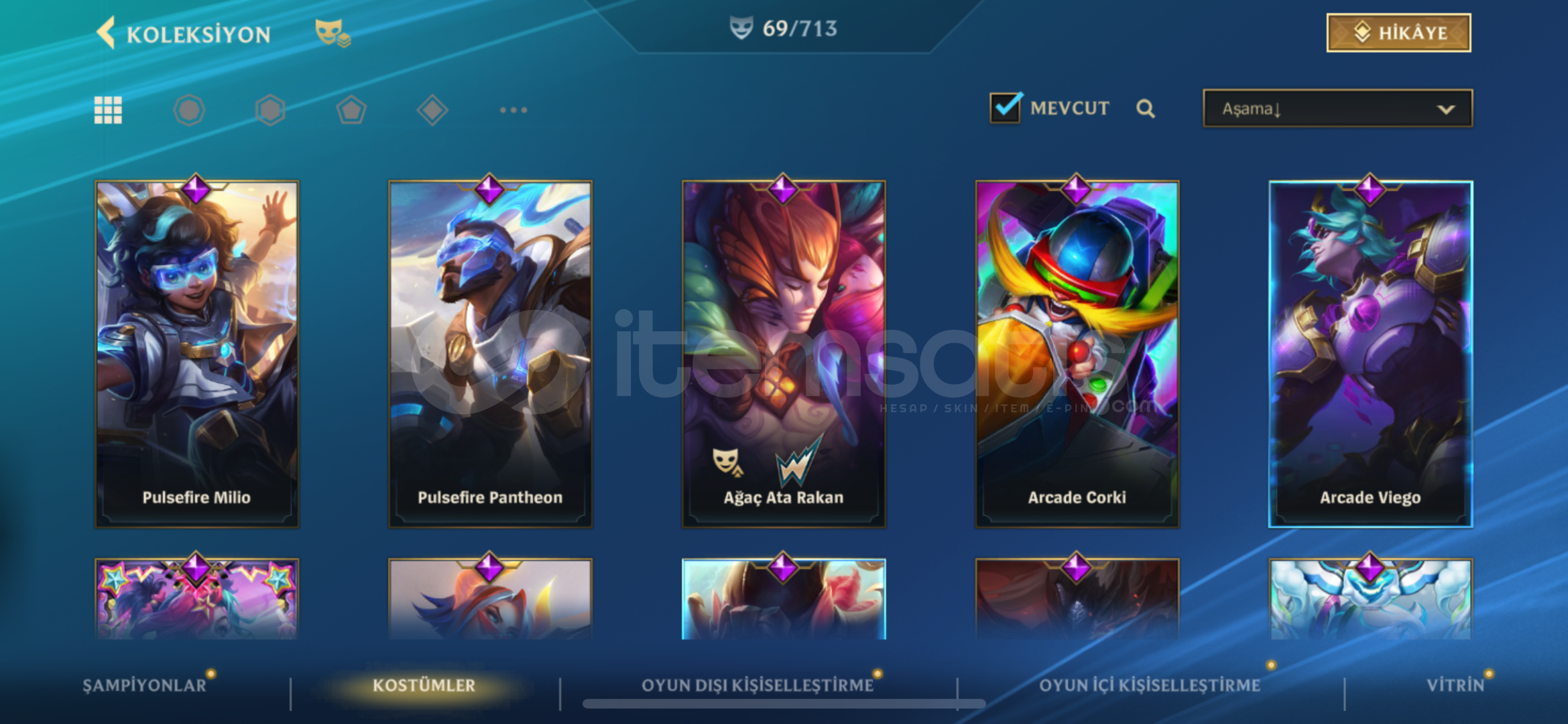Select the all-skins grid filter icon
Screen dimensions: 1568x724
tap(108, 110)
